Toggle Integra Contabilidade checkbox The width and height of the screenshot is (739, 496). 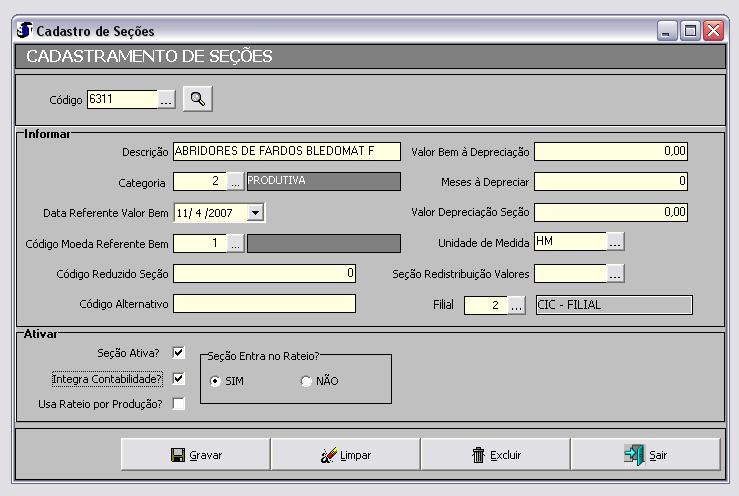(x=179, y=379)
